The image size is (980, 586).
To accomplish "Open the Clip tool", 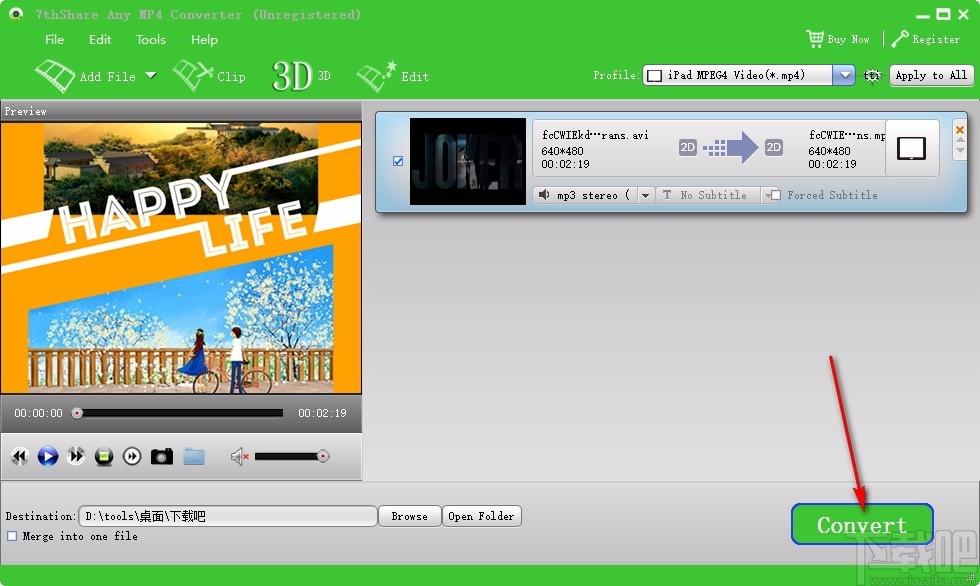I will coord(209,76).
